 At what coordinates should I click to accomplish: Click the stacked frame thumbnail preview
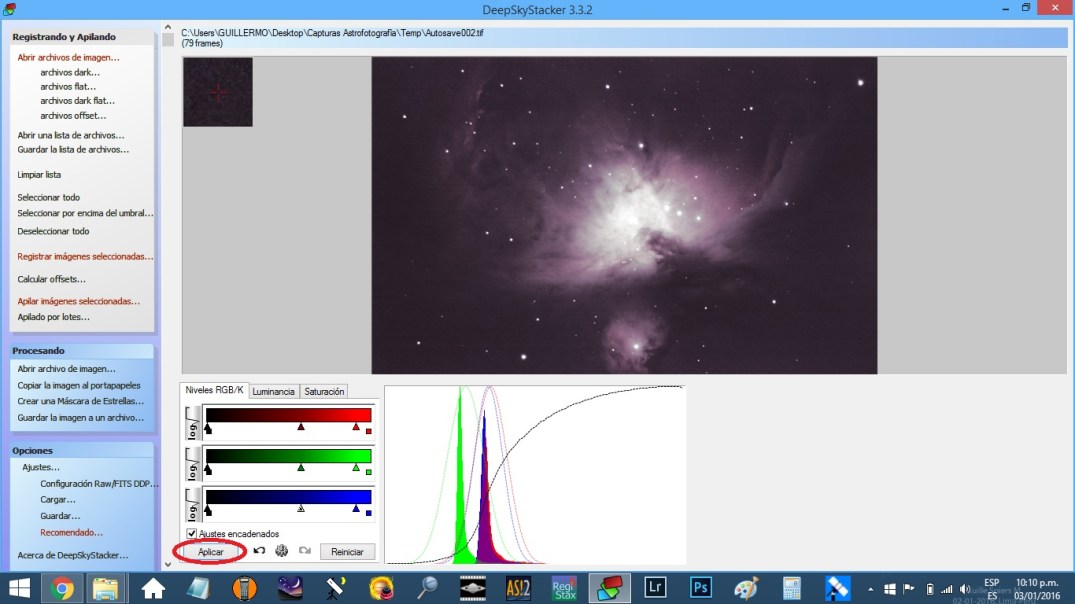[217, 92]
